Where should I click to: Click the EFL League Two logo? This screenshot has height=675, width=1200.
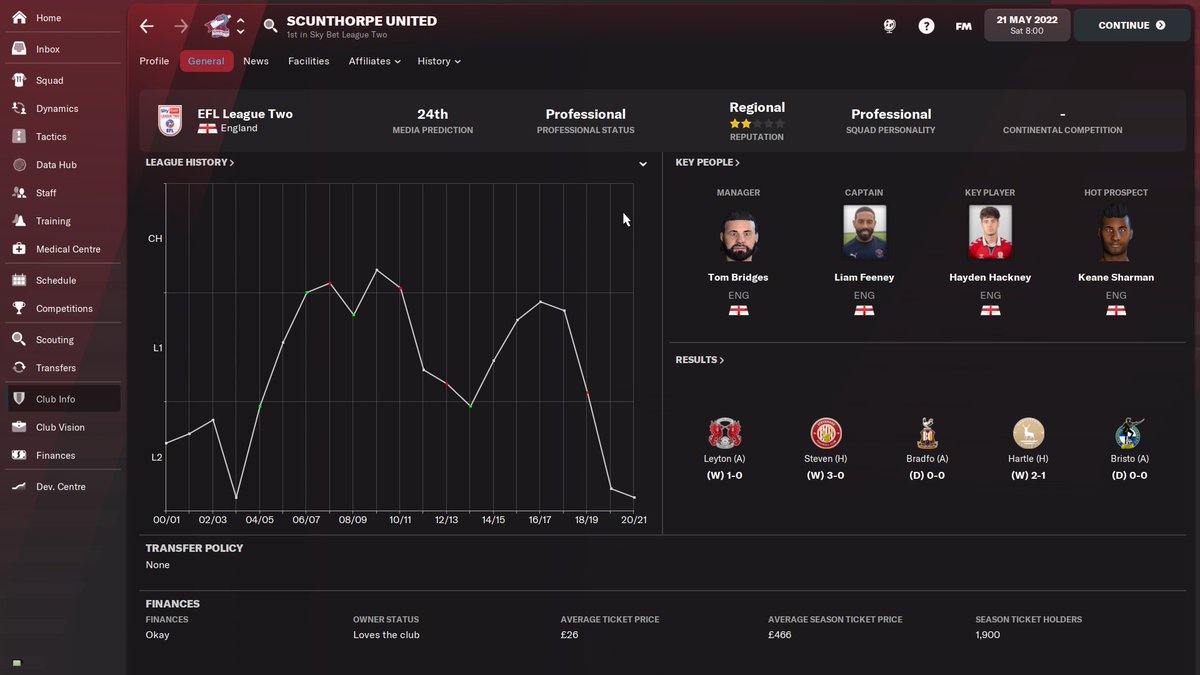coord(171,120)
